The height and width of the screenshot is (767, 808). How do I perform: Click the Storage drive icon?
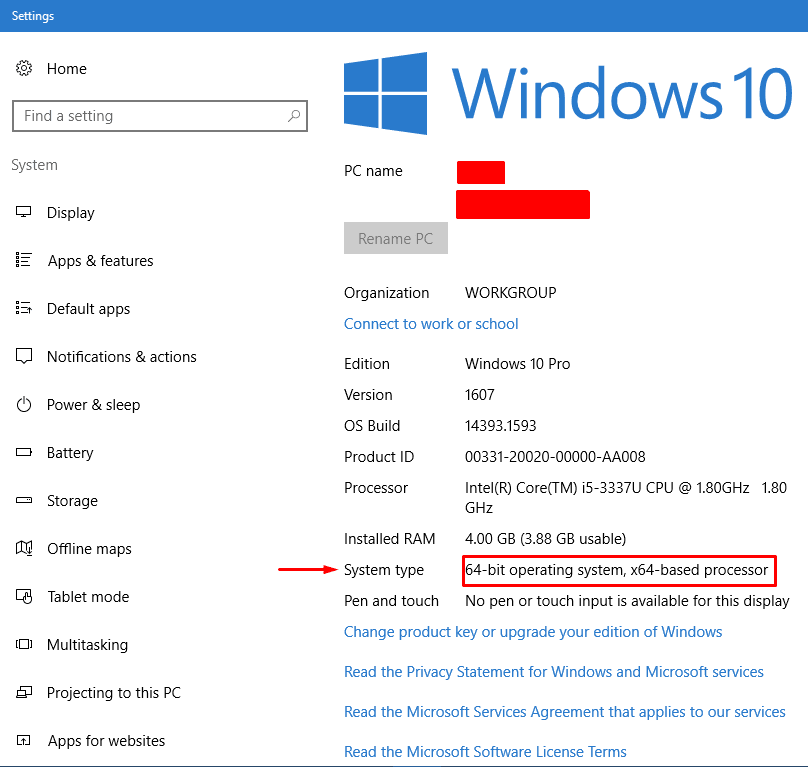pyautogui.click(x=24, y=500)
